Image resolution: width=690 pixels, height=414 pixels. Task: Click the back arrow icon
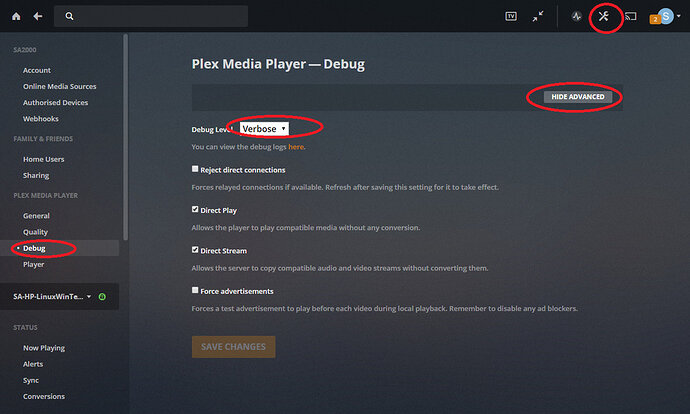38,16
